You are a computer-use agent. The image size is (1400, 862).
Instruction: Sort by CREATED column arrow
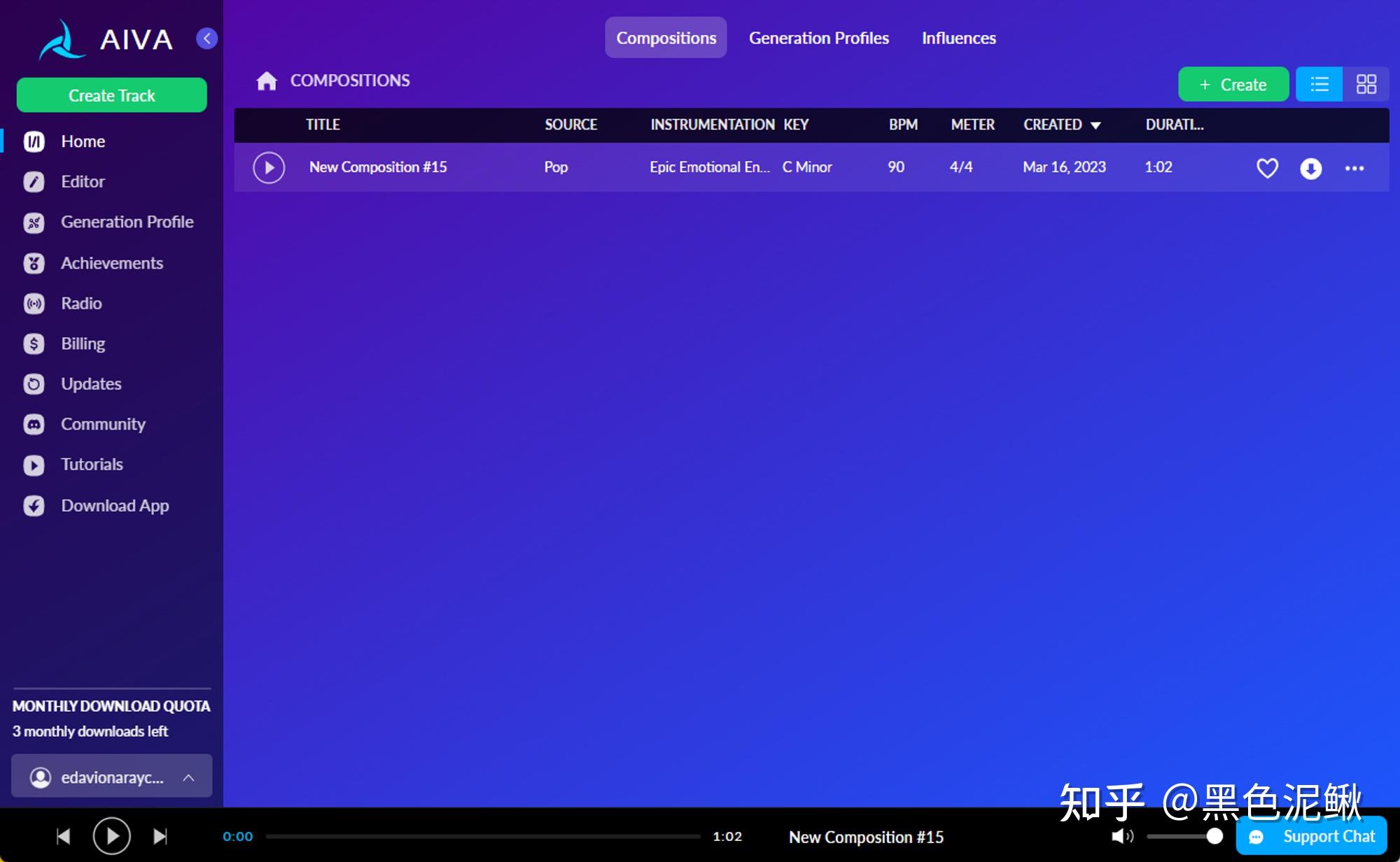pos(1095,125)
